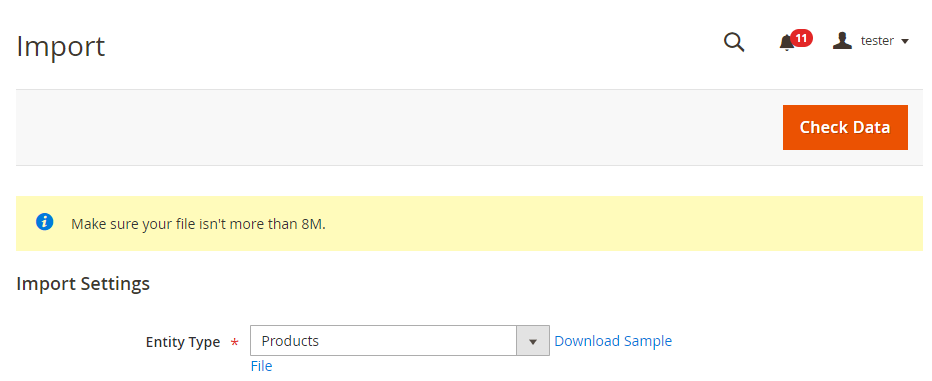Open the tester account menu label

877,41
